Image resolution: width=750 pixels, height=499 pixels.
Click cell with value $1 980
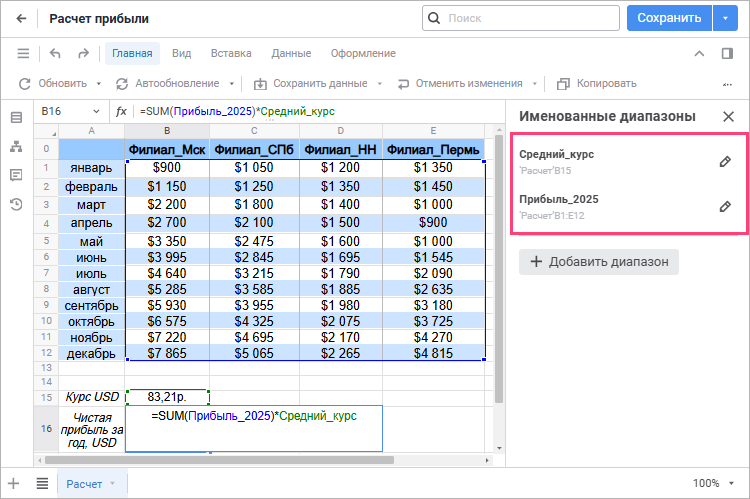[341, 305]
